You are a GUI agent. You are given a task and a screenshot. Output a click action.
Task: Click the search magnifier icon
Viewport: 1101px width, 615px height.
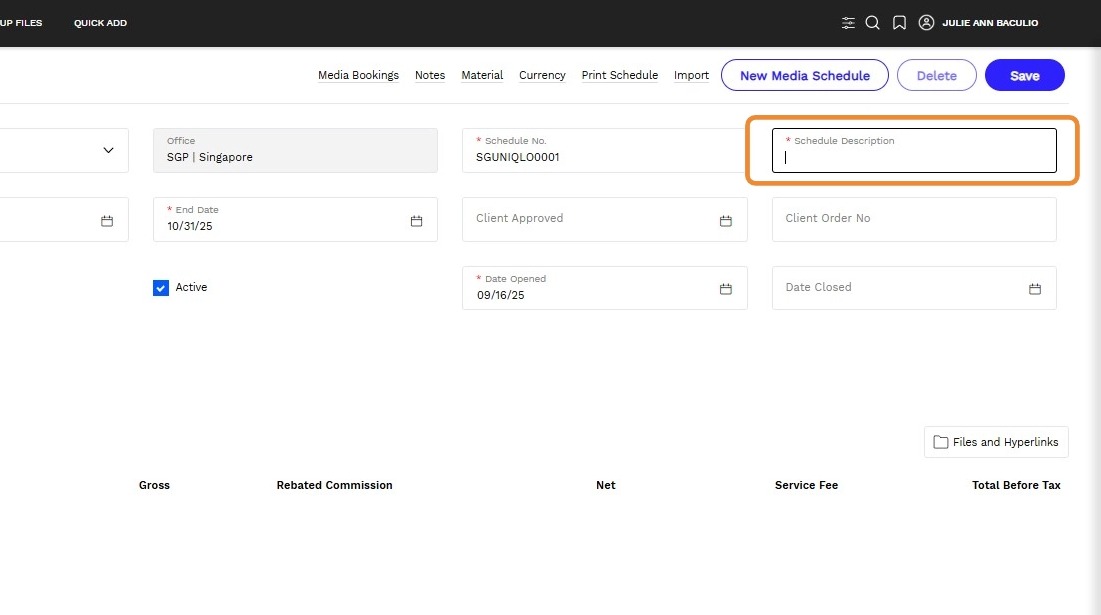(x=872, y=23)
